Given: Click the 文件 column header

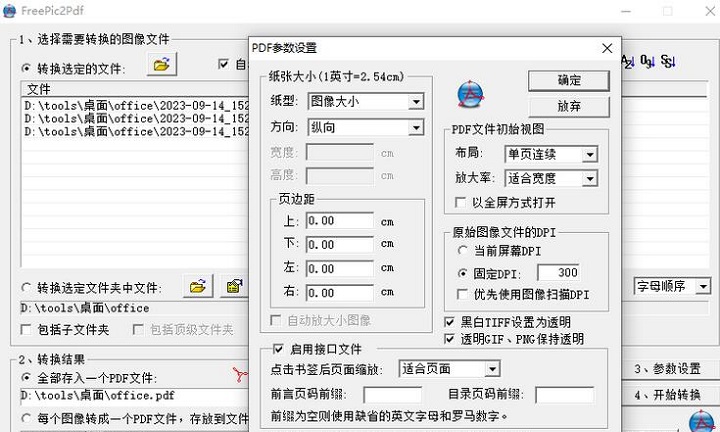Looking at the screenshot, I should coord(135,89).
